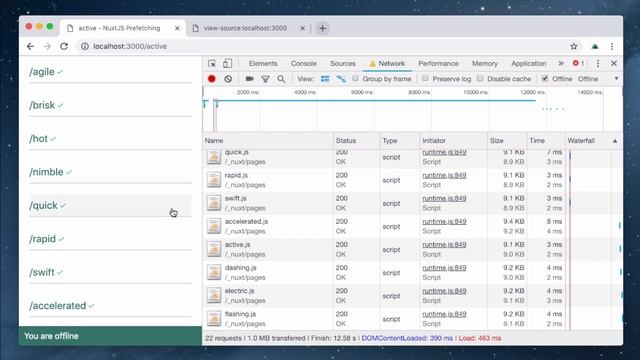Close the DevTools panel
The width and height of the screenshot is (640, 360).
coord(614,64)
